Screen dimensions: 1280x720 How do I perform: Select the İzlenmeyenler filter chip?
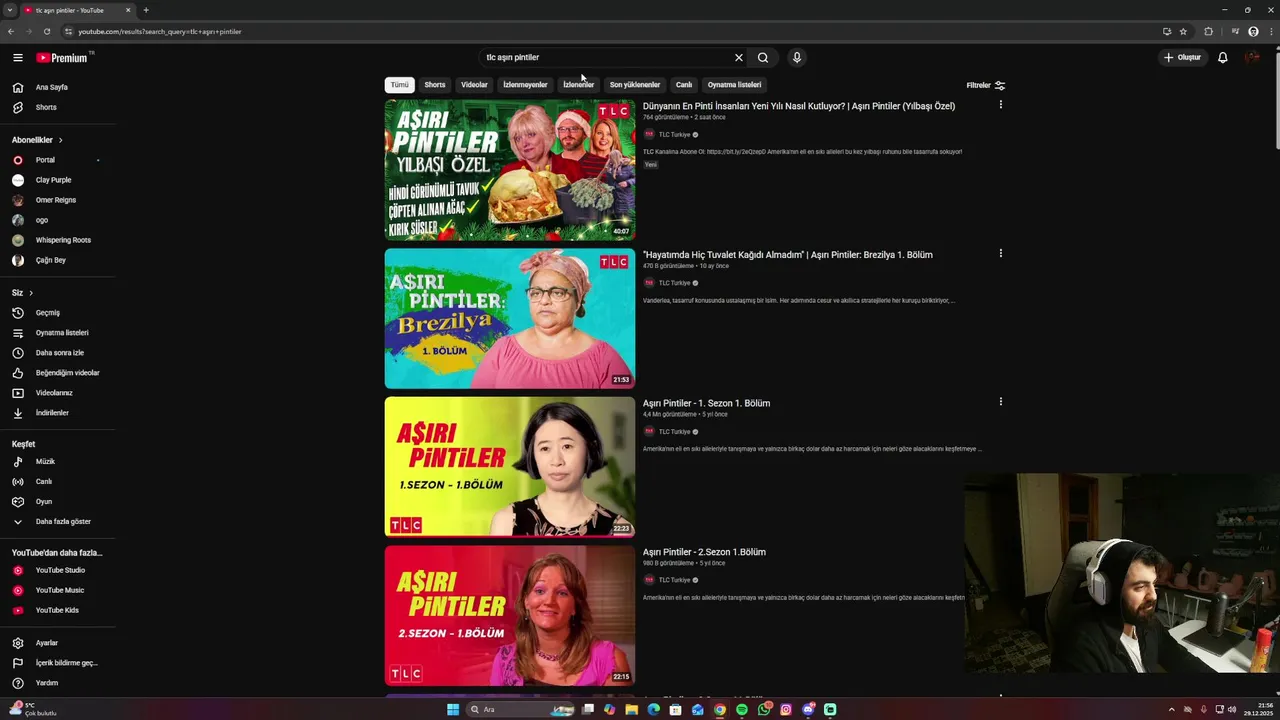point(525,85)
